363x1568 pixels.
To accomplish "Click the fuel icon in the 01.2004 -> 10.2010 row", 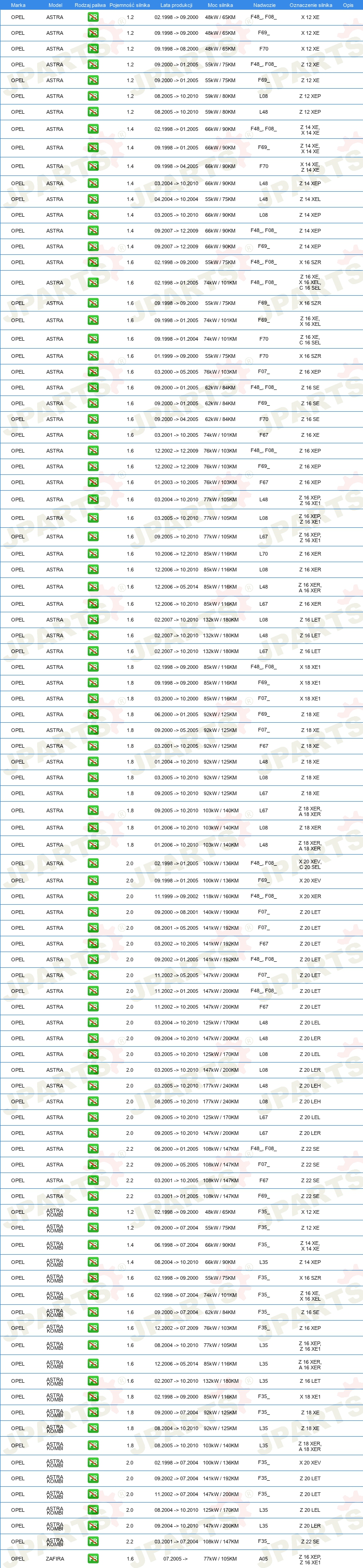I will coord(93,761).
